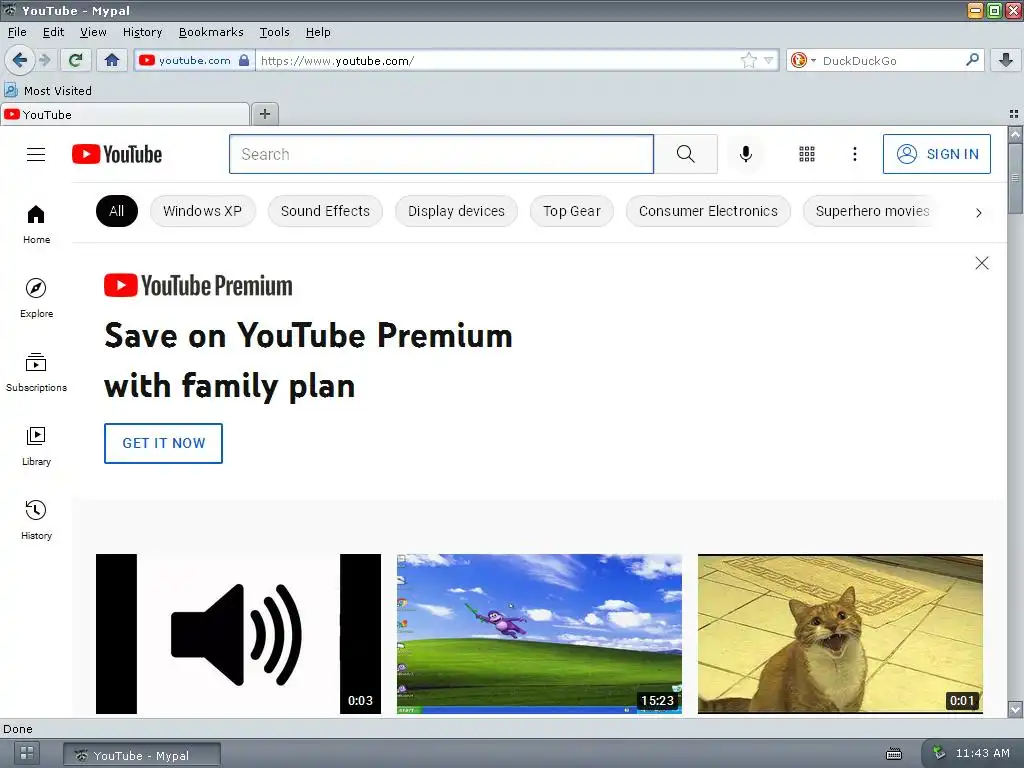Open History in the YouTube sidebar

[x=37, y=520]
